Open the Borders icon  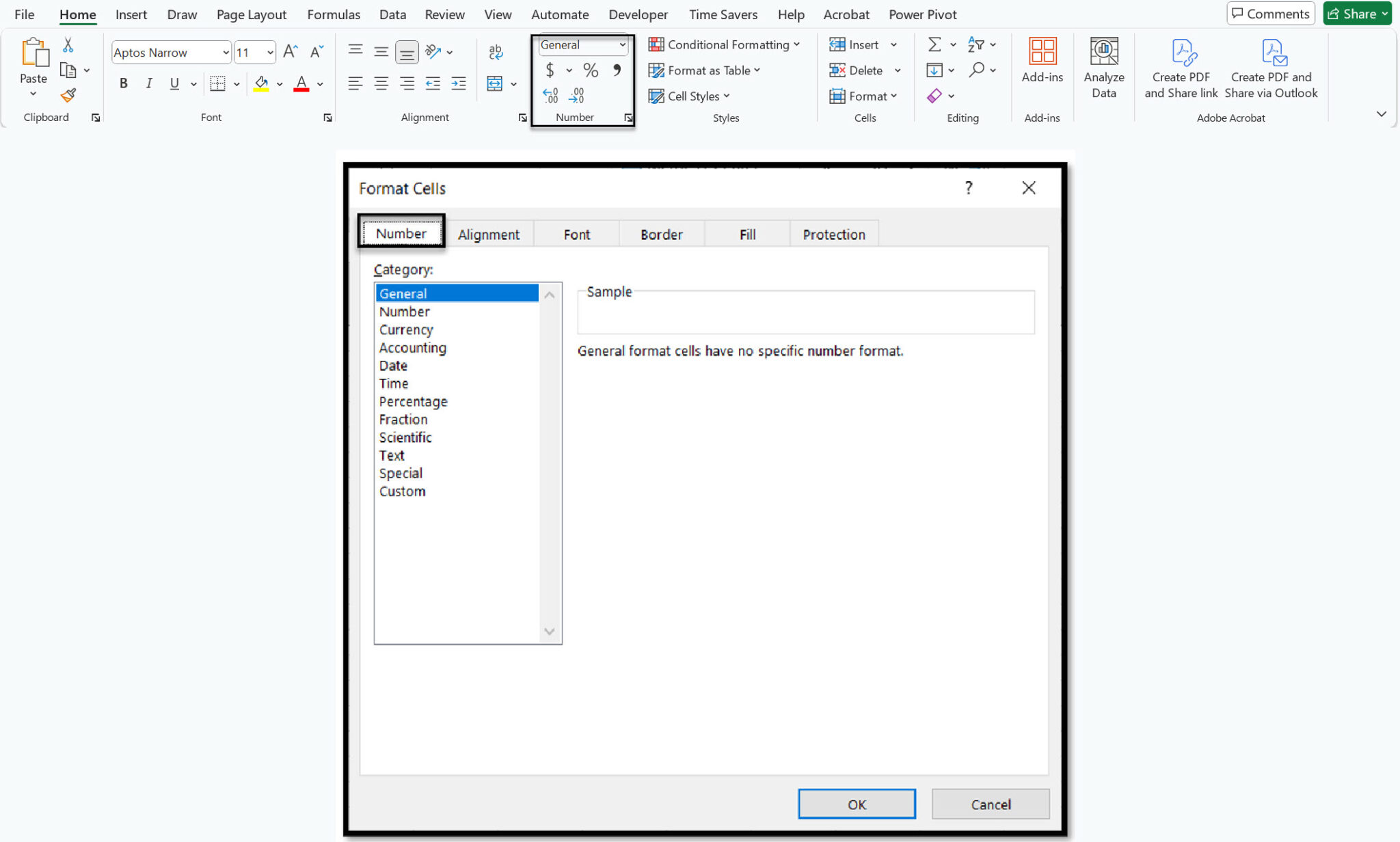[217, 83]
